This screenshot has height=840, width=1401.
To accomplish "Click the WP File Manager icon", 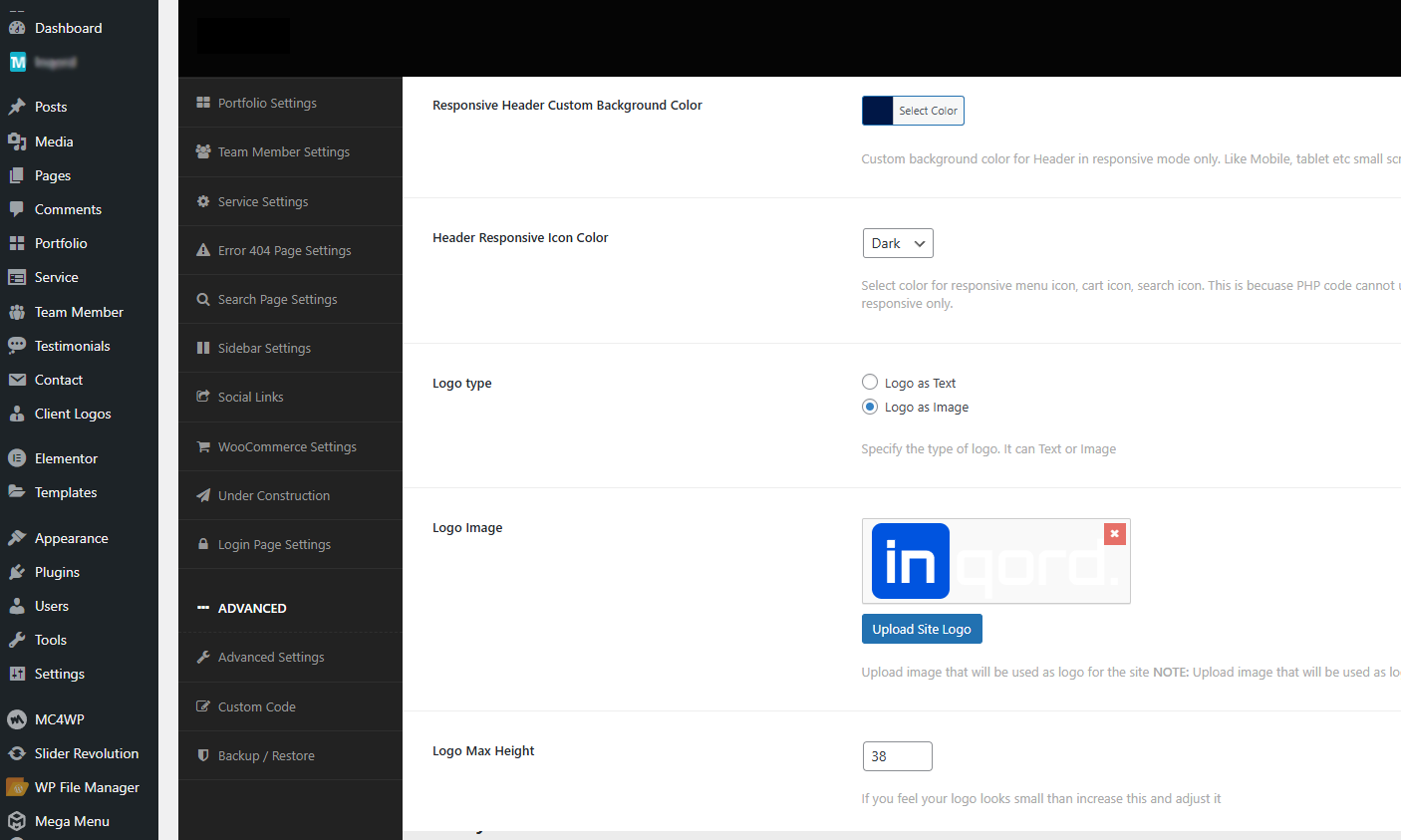I will [17, 787].
